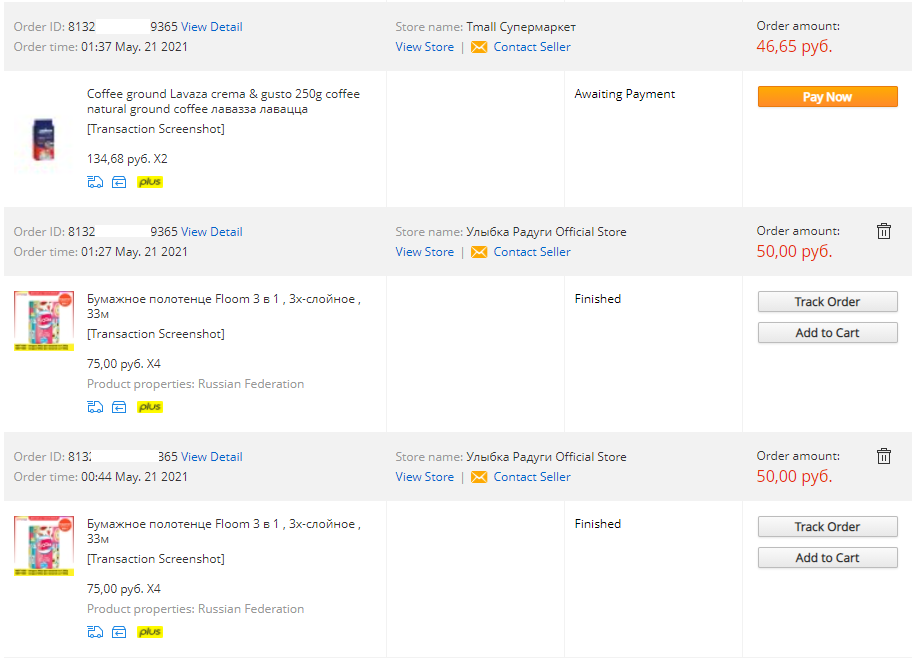Open the Floom paper towel thumbnail in 00:44 order
Screen dimensions: 917x665
44,546
